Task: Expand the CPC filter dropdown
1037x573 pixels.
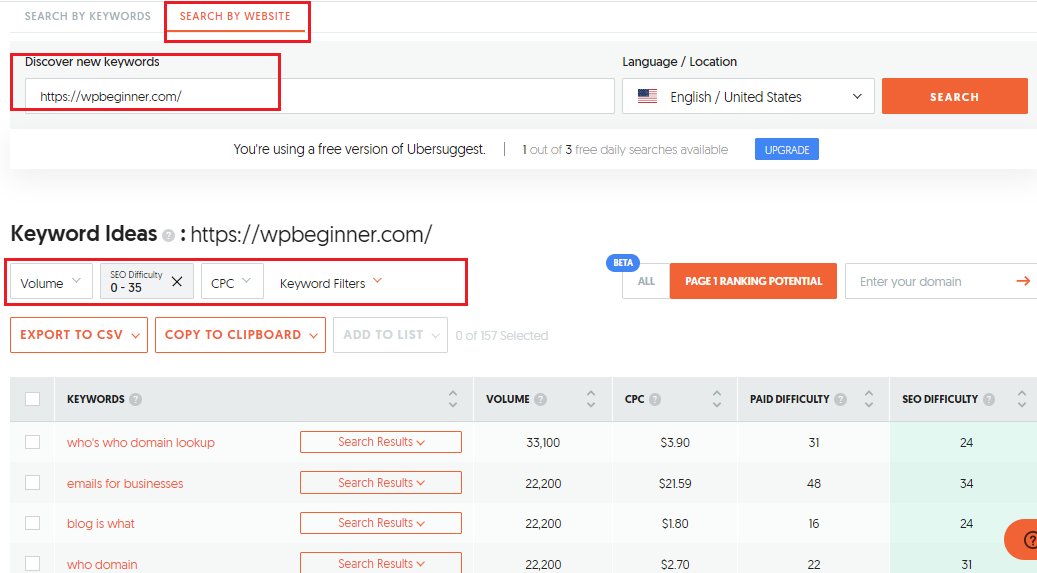Action: [231, 282]
